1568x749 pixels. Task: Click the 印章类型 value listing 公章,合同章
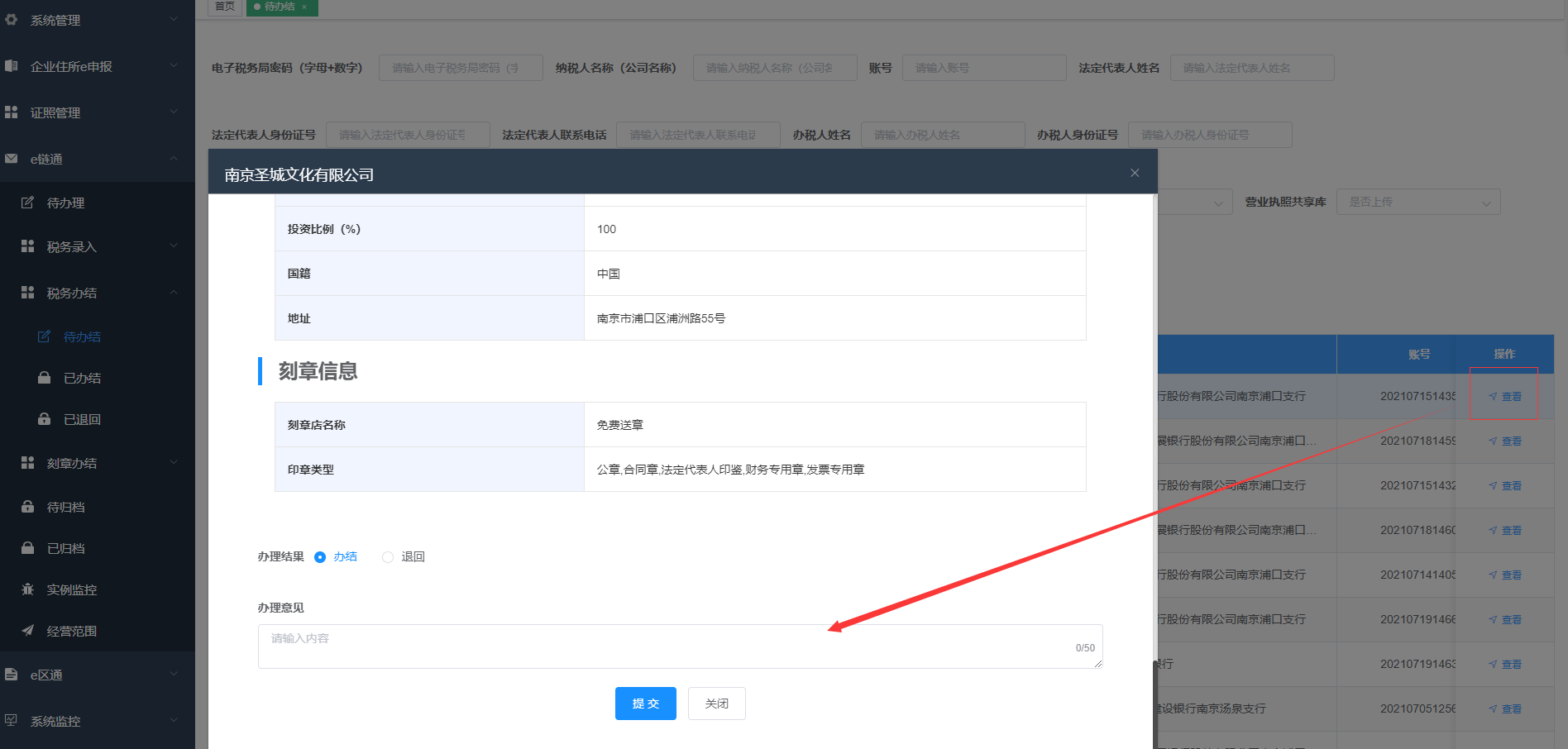coord(731,470)
